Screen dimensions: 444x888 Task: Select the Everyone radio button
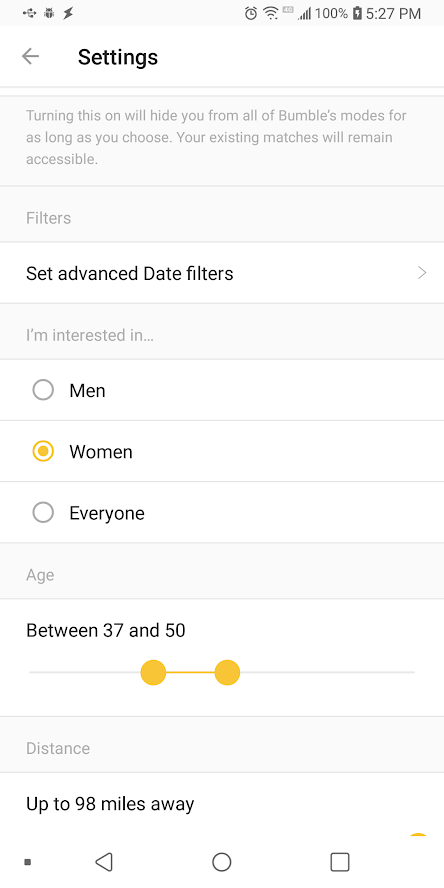(43, 513)
